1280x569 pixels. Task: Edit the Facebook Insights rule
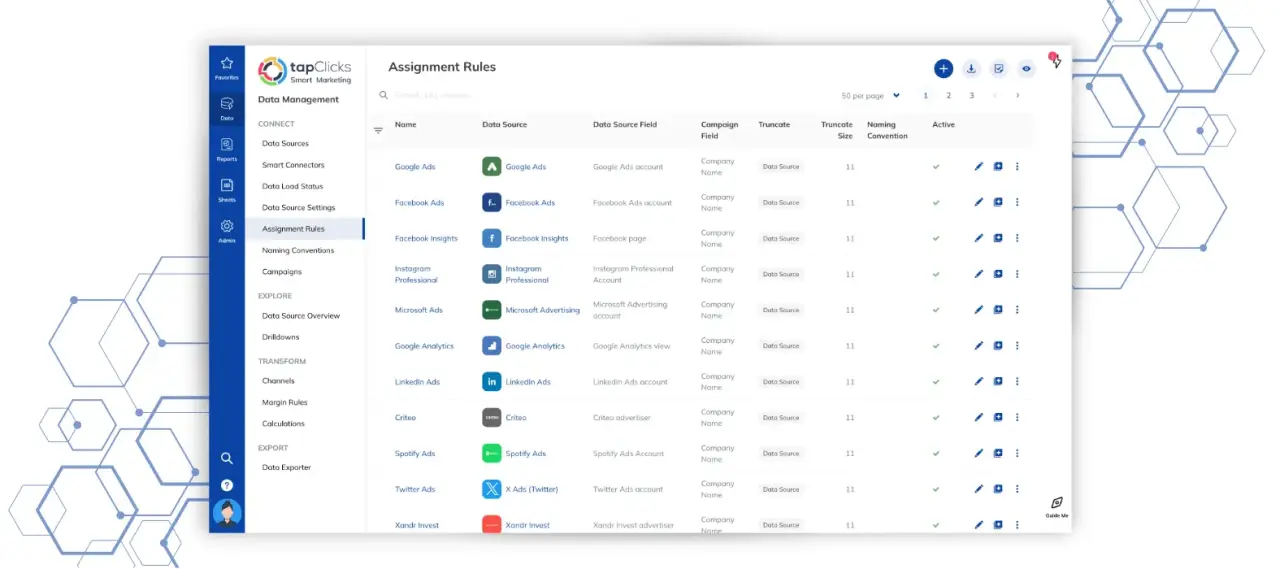979,238
